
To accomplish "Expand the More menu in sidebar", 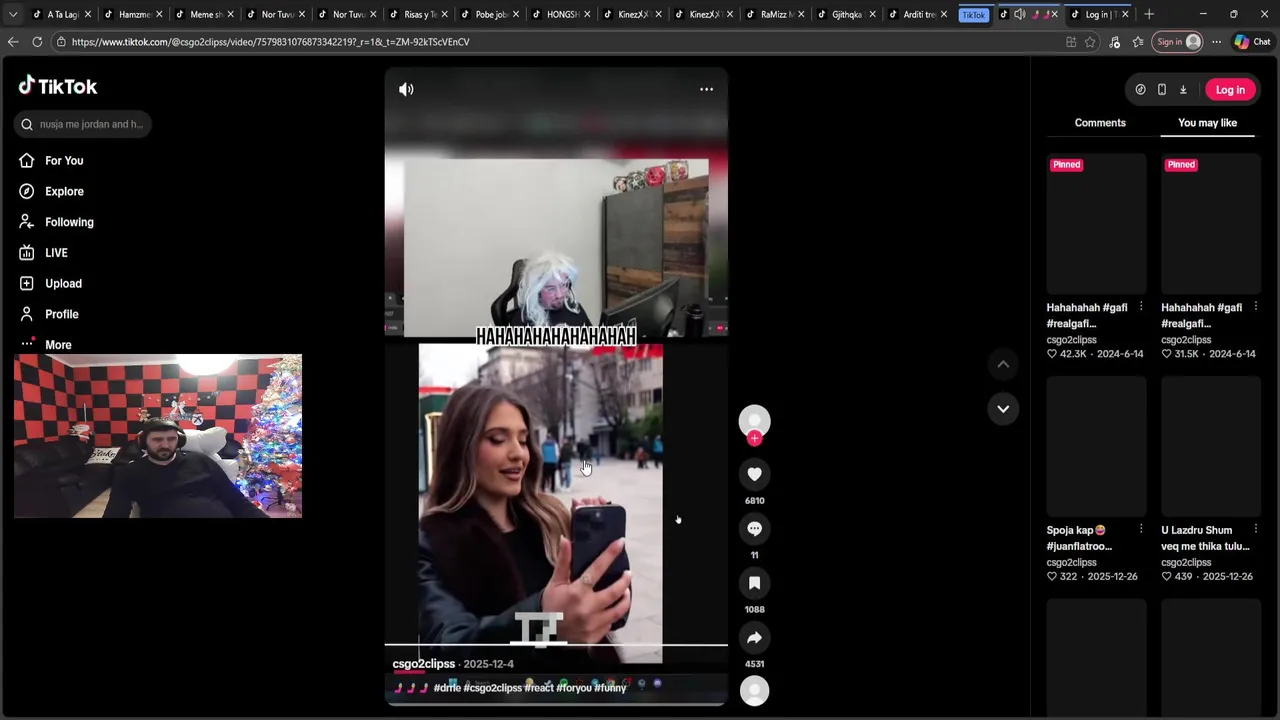I will [x=58, y=345].
